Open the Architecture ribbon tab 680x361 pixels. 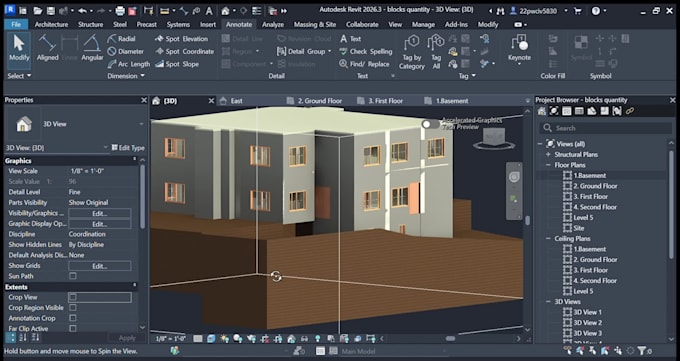pos(51,24)
